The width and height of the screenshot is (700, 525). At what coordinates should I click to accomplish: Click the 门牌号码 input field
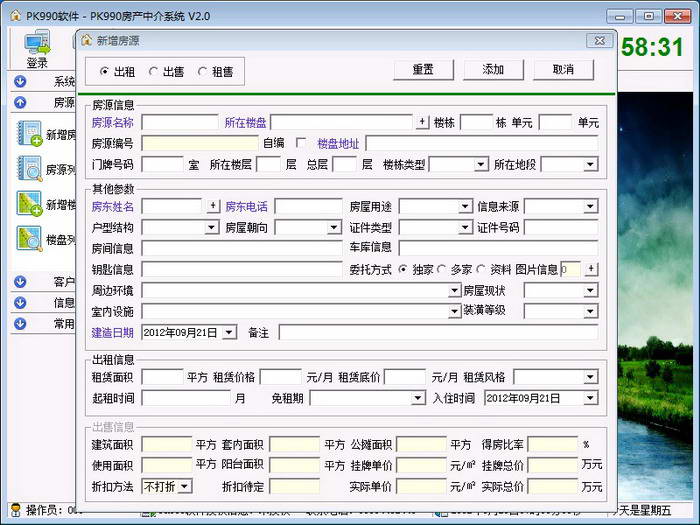click(162, 164)
